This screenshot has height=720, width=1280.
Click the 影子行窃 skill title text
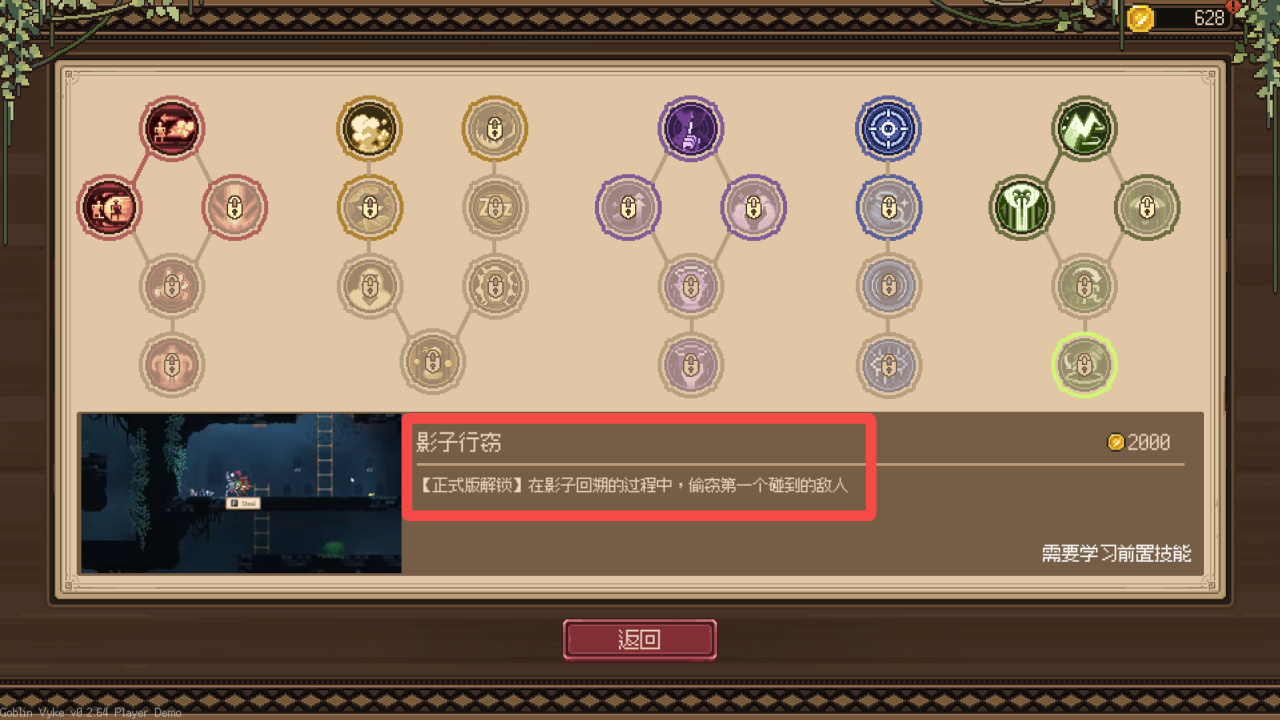pyautogui.click(x=459, y=443)
